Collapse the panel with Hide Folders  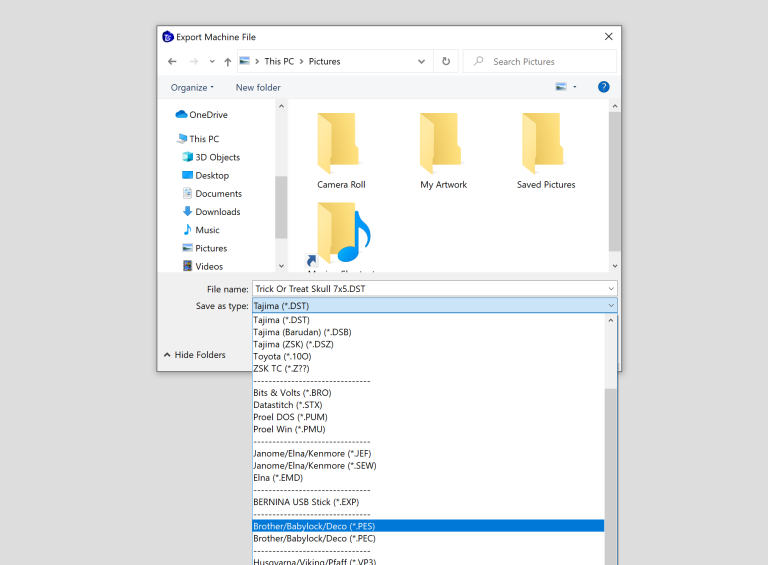pos(194,354)
